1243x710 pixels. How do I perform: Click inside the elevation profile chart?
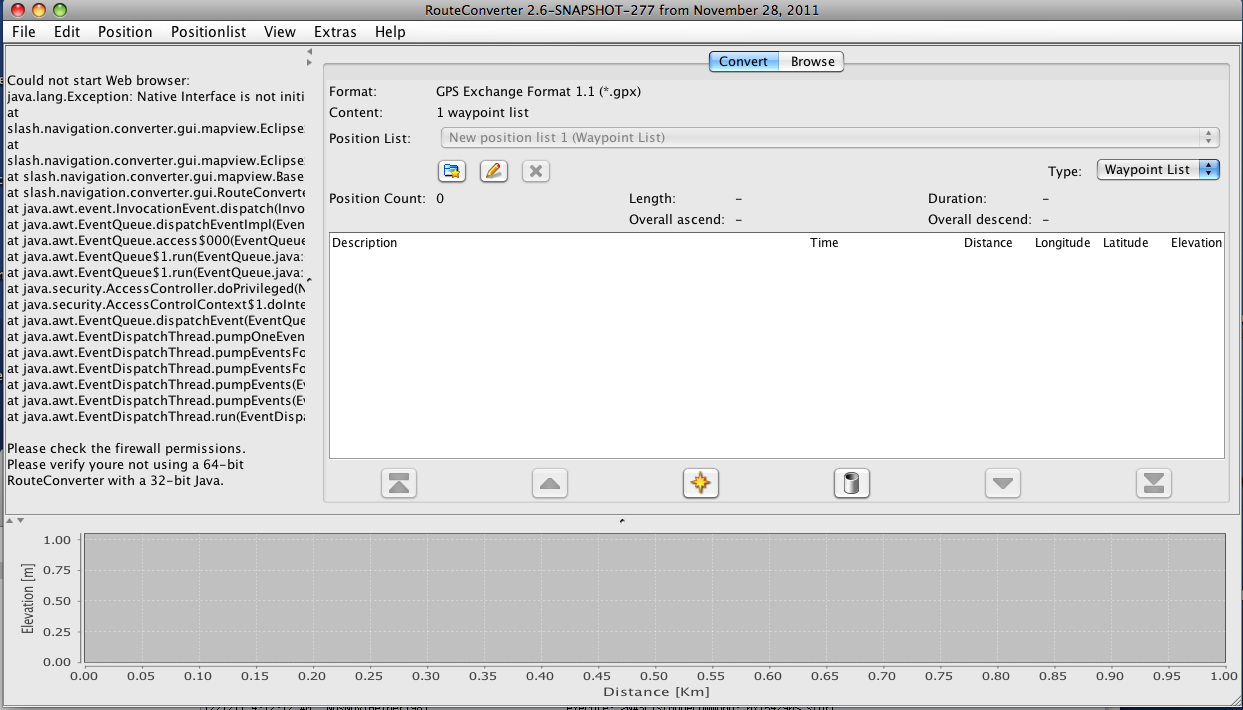click(655, 597)
